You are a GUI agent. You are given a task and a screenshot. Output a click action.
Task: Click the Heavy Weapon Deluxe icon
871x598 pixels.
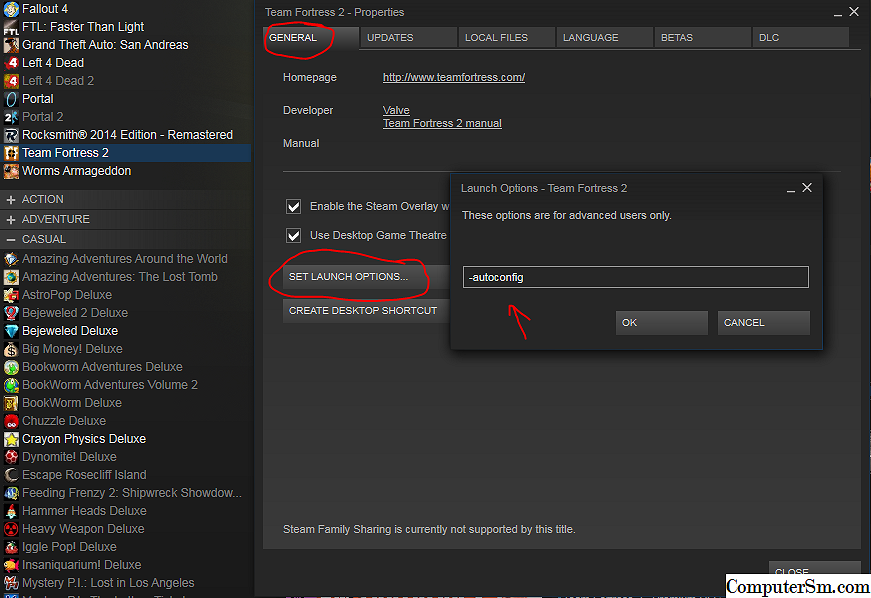point(11,529)
